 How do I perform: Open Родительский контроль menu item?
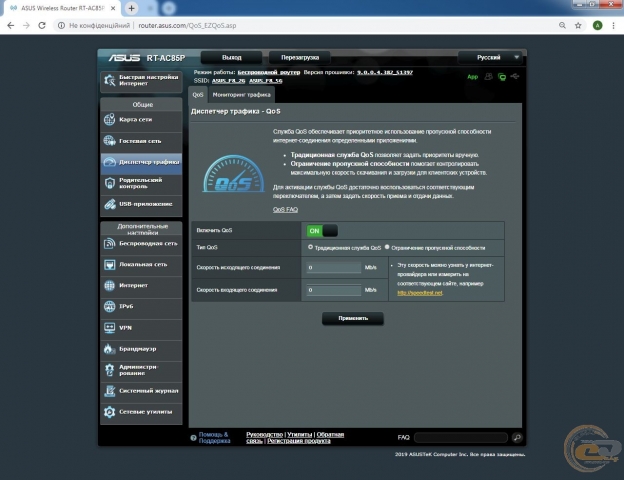click(x=141, y=183)
